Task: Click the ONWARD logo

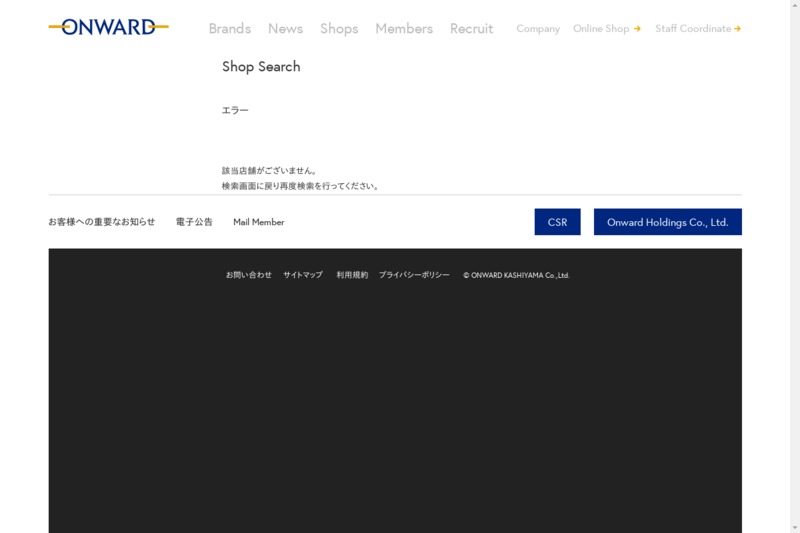Action: point(109,27)
